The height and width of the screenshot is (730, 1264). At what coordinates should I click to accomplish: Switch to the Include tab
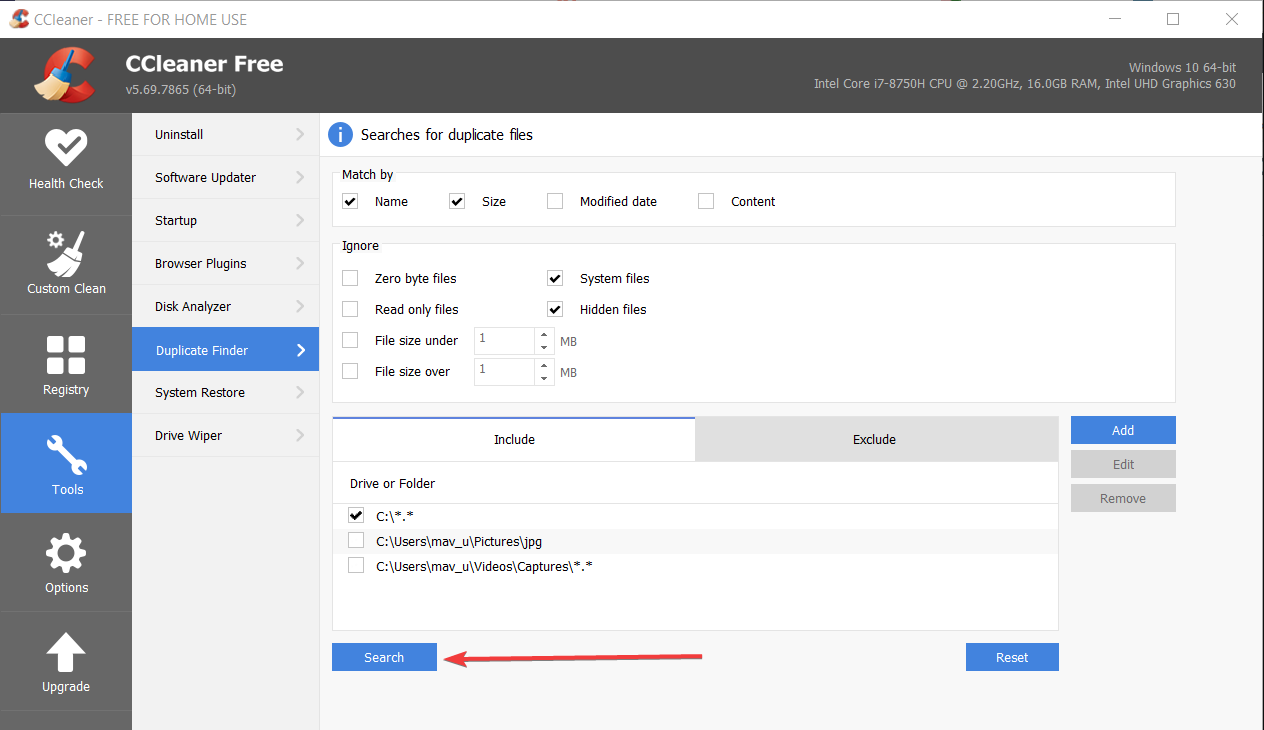point(514,439)
